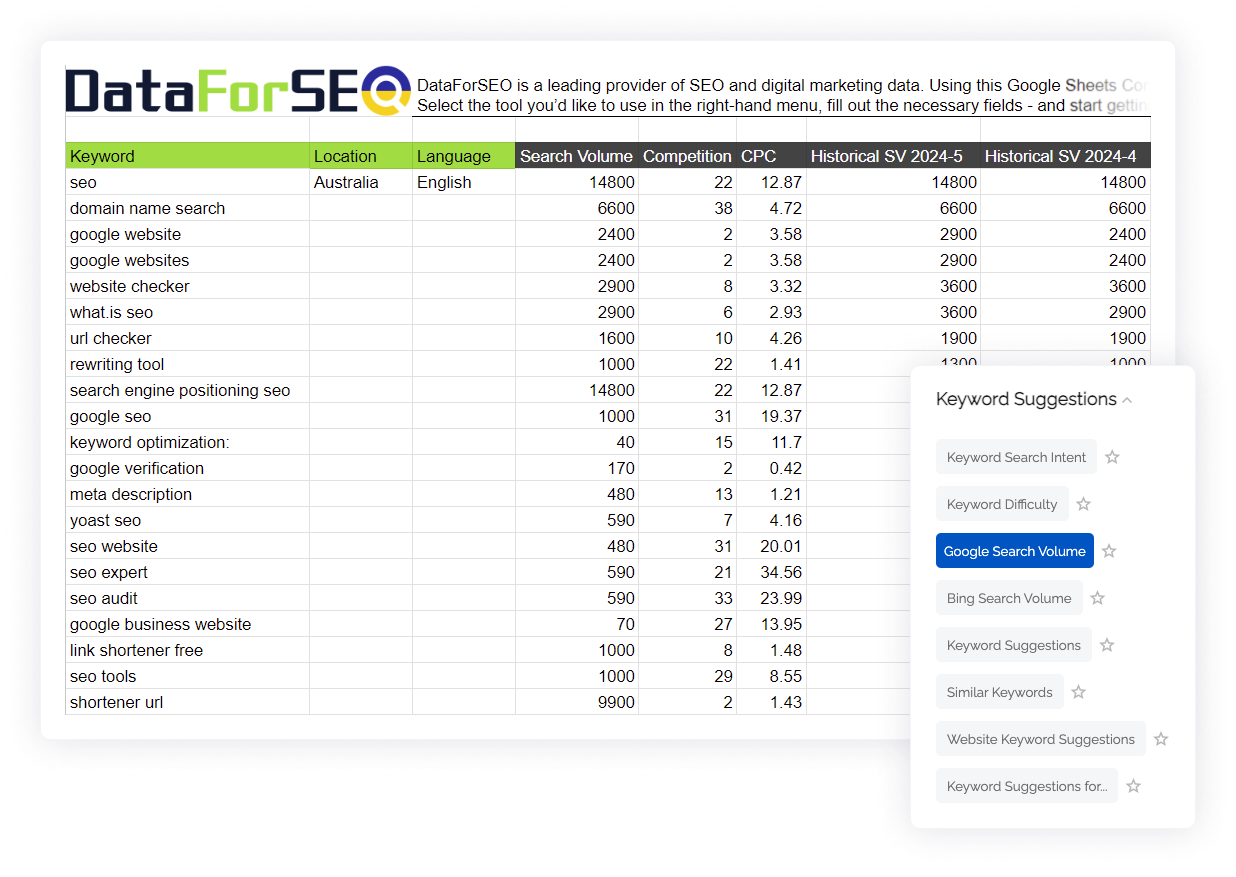
Task: Open Website Keyword Suggestions tool
Action: [x=1041, y=739]
